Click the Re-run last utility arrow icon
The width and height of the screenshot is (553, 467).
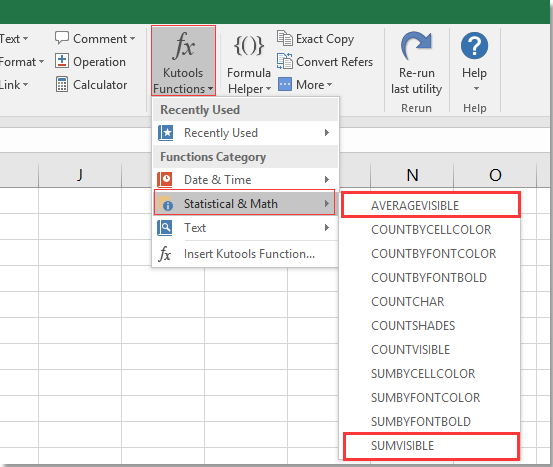click(416, 46)
